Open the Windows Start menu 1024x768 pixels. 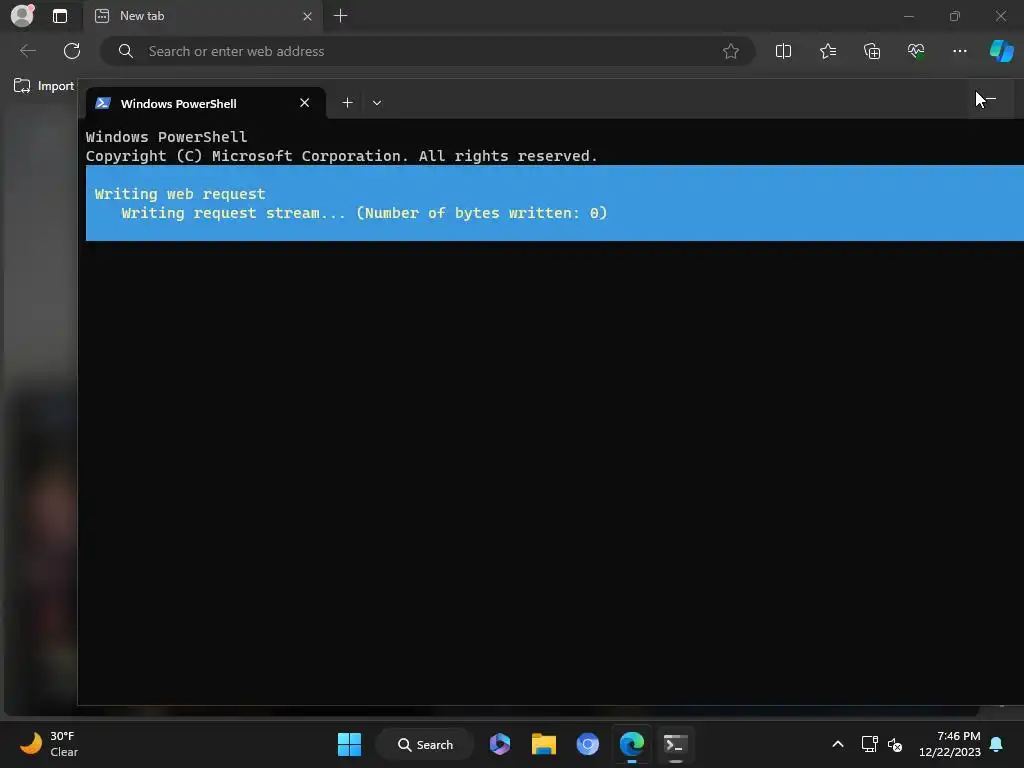(349, 744)
